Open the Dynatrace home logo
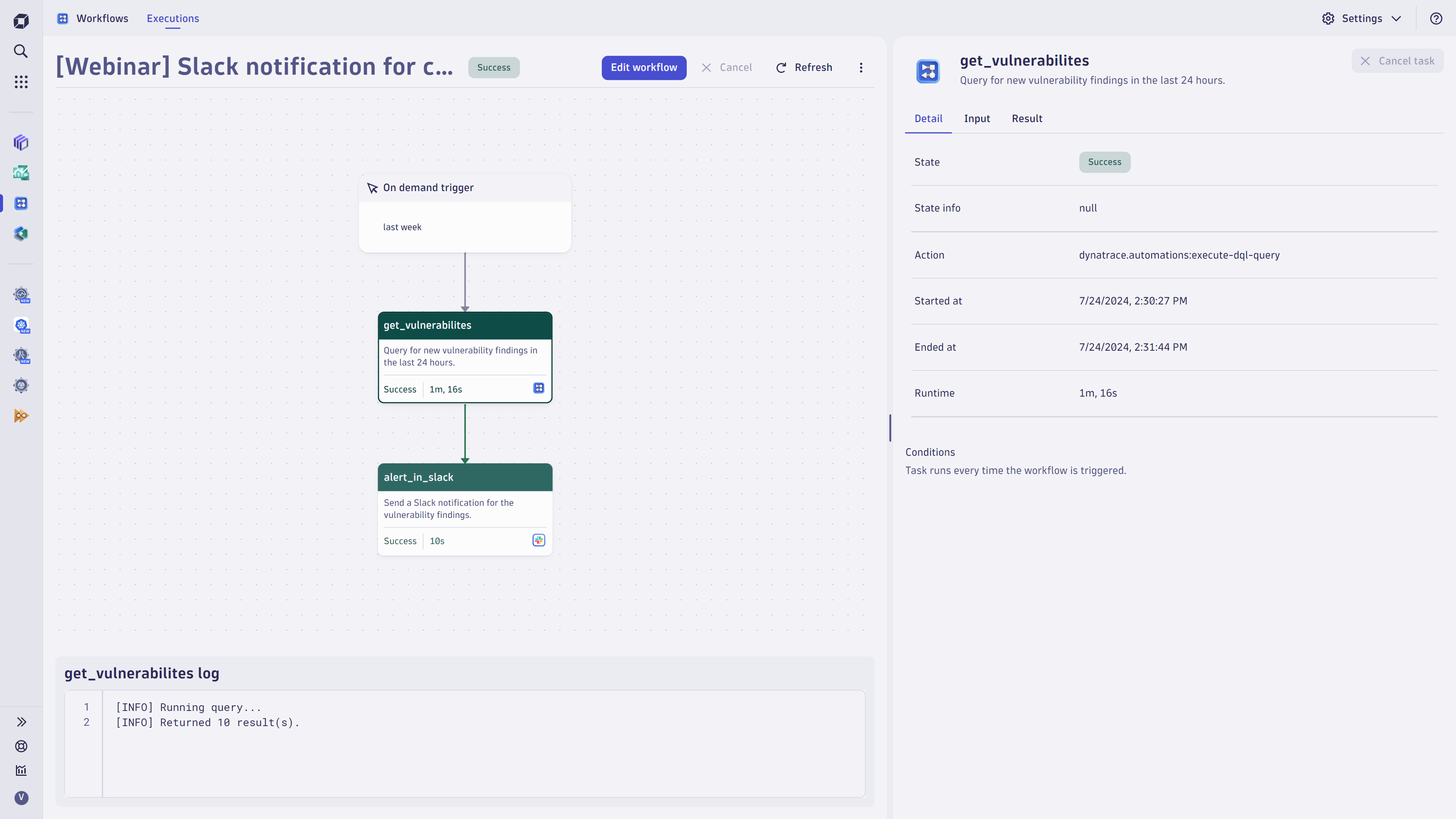This screenshot has width=1456, height=819. pyautogui.click(x=21, y=20)
